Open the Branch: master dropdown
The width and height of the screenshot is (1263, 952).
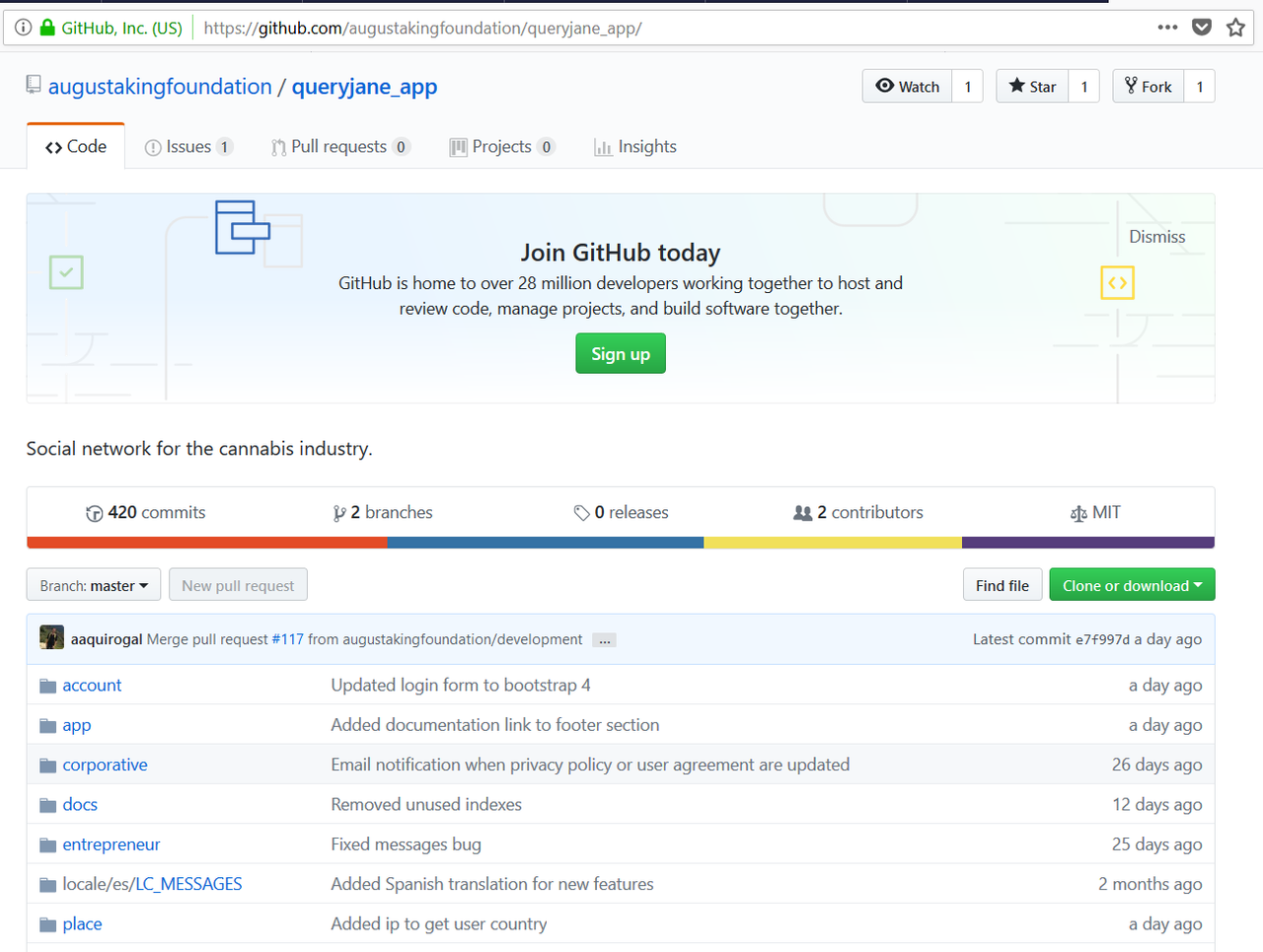coord(94,585)
